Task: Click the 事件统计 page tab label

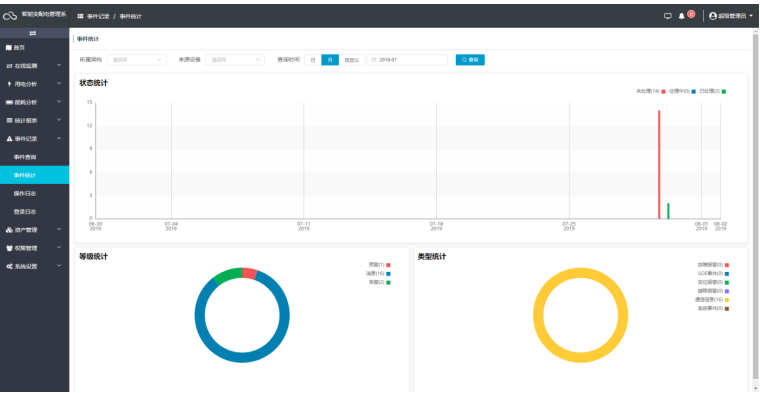Action: pos(88,39)
